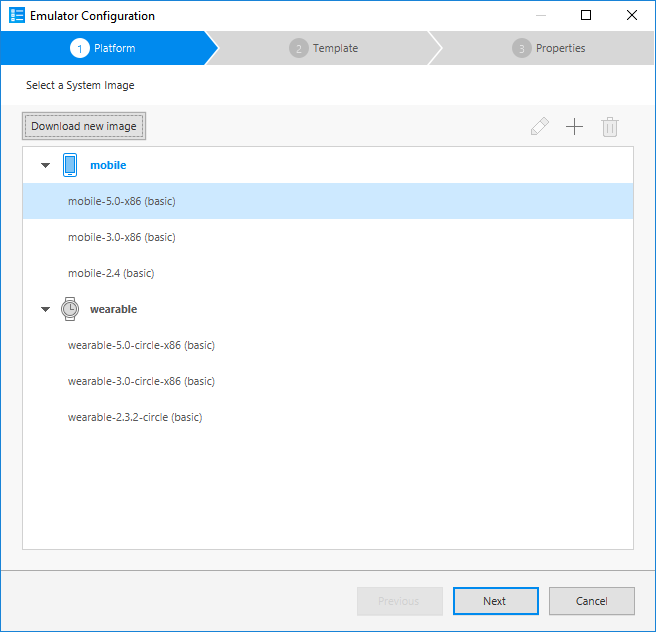Pick wearable-3.0-circle-x86 (basic) image
Viewport: 656px width, 632px height.
141,381
